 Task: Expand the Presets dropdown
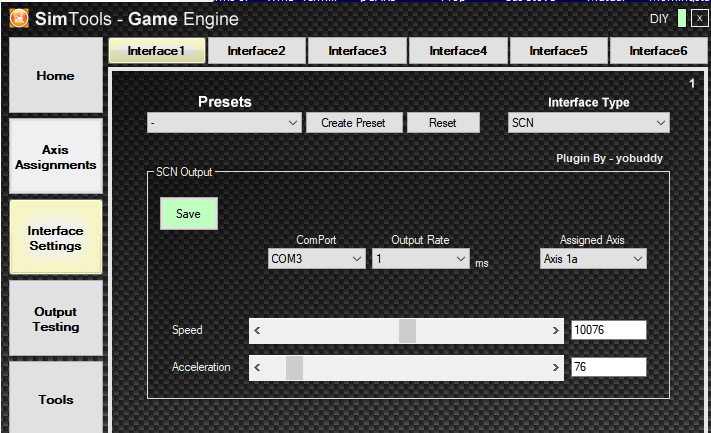(x=224, y=123)
